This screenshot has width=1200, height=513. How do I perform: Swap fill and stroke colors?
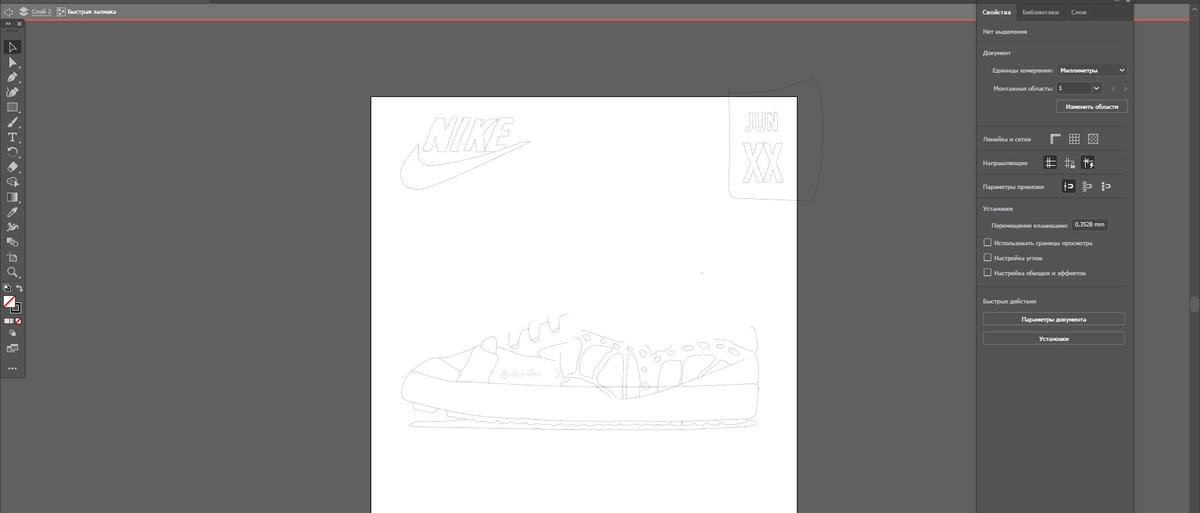[19, 288]
